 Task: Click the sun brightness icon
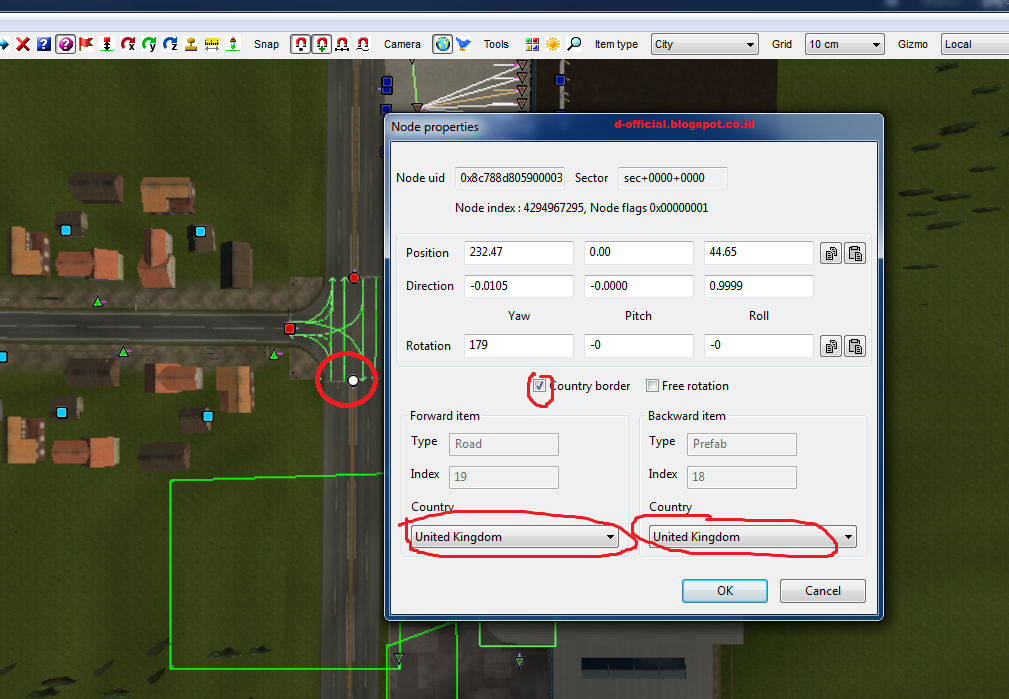pos(554,44)
